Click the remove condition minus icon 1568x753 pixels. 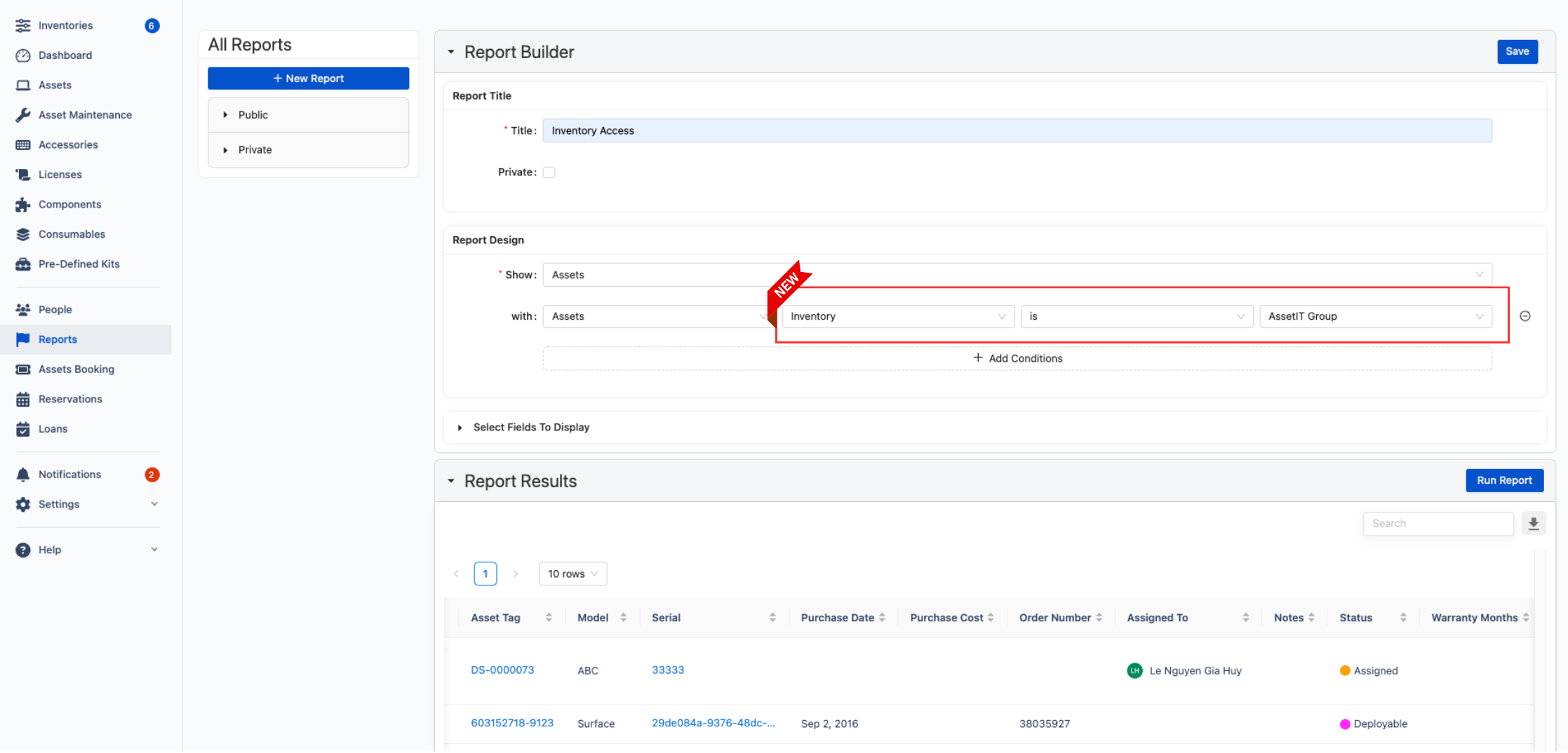click(1526, 316)
